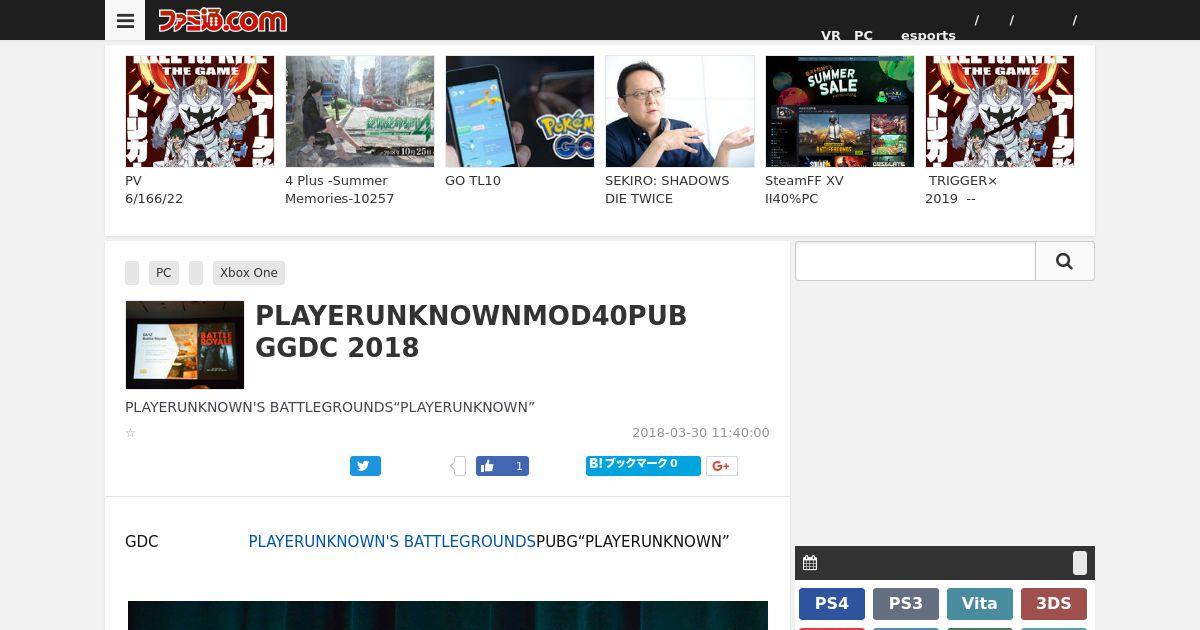This screenshot has width=1200, height=630.
Task: Open the article's GDC presentation thumbnail
Action: pyautogui.click(x=185, y=345)
